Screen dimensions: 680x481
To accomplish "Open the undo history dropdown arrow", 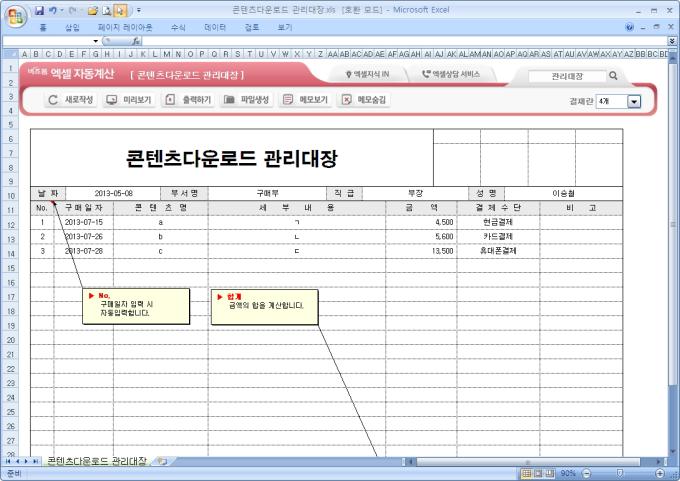I will pos(62,10).
